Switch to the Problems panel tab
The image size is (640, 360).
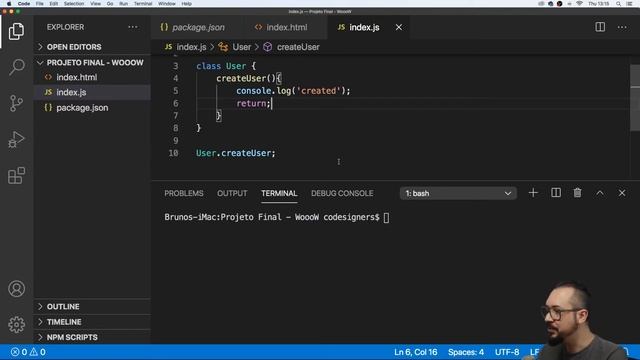pos(184,193)
